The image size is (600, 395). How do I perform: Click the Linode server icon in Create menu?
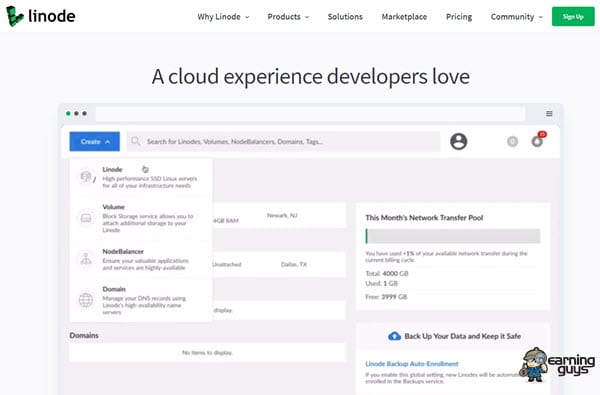86,177
